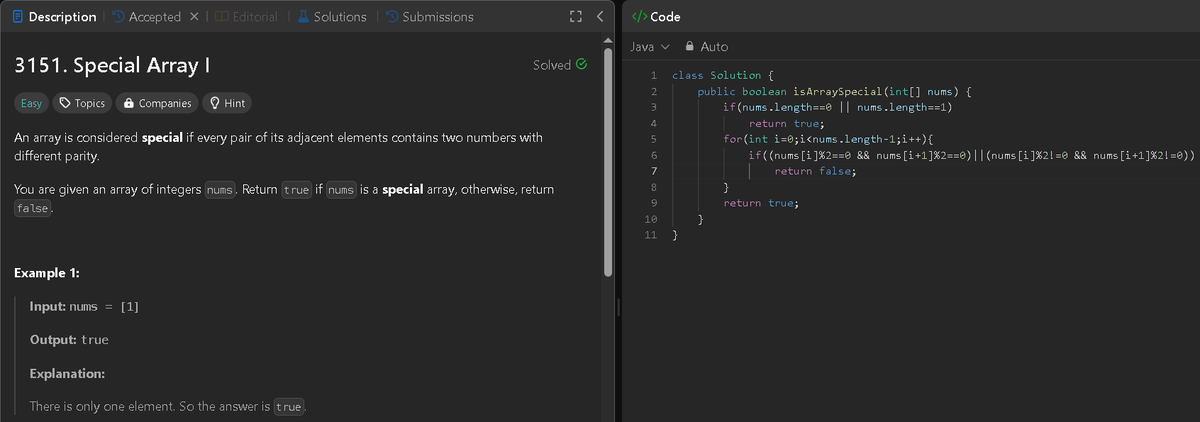Click the Code header brackets icon
This screenshot has height=422, width=1200.
(638, 17)
